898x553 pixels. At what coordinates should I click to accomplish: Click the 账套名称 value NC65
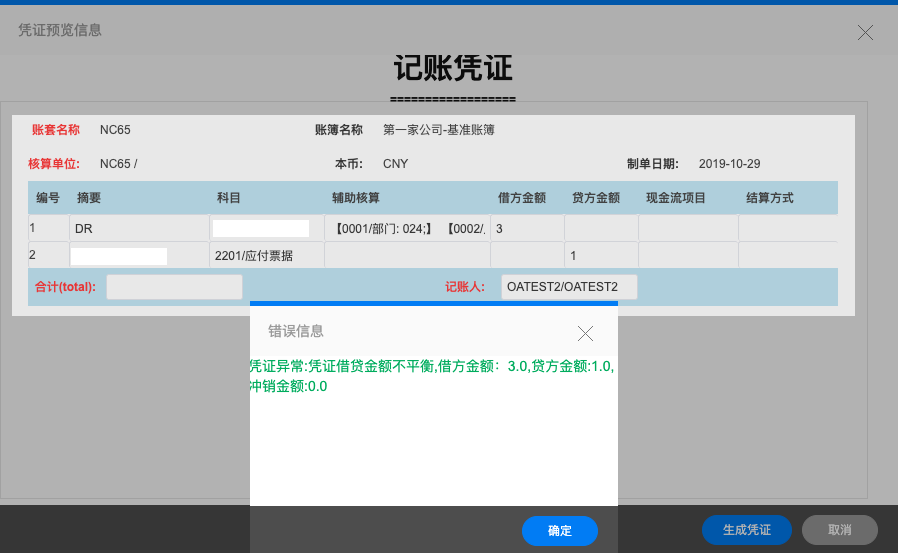[x=115, y=130]
